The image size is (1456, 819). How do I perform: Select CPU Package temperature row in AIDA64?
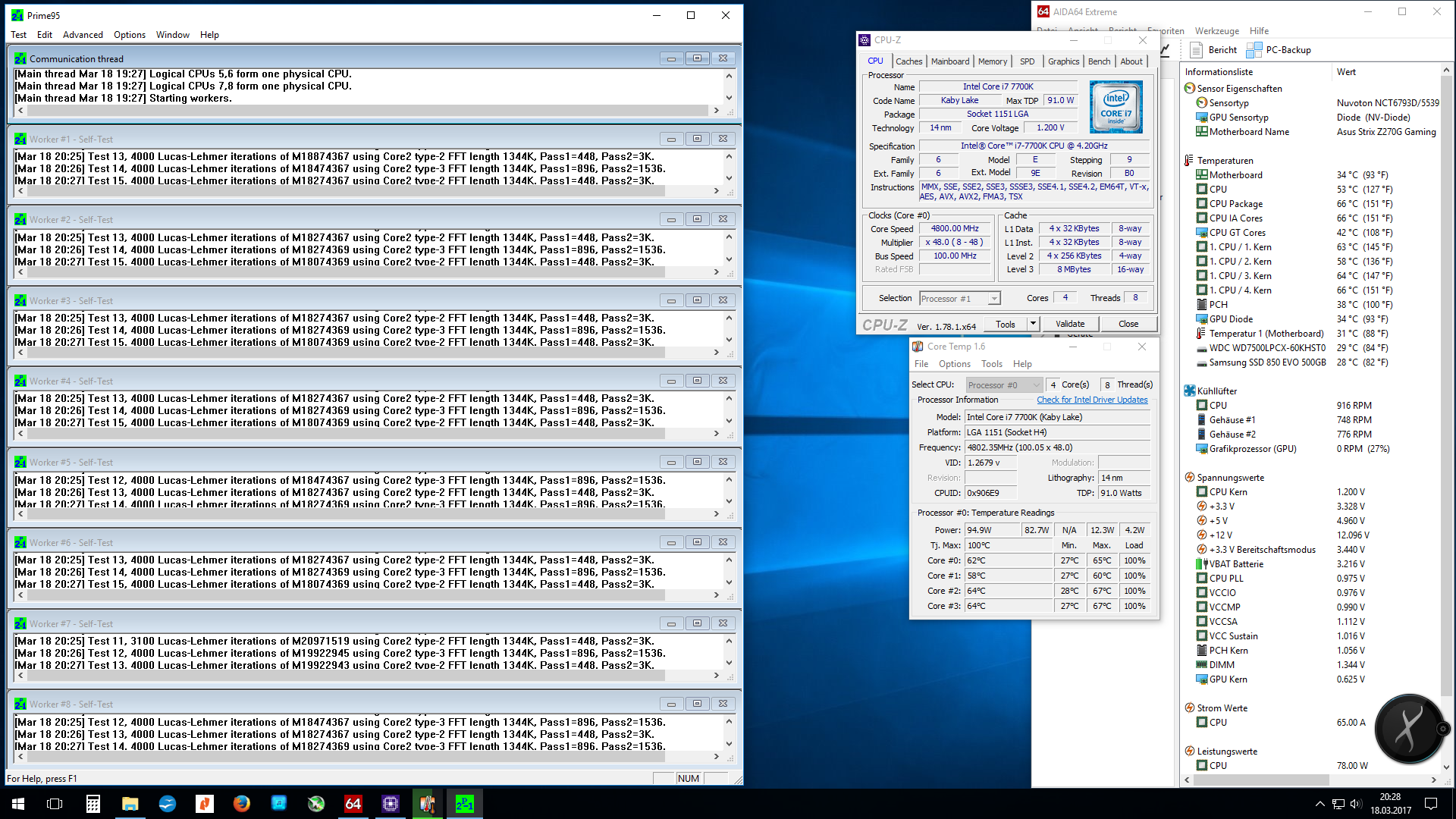1235,204
